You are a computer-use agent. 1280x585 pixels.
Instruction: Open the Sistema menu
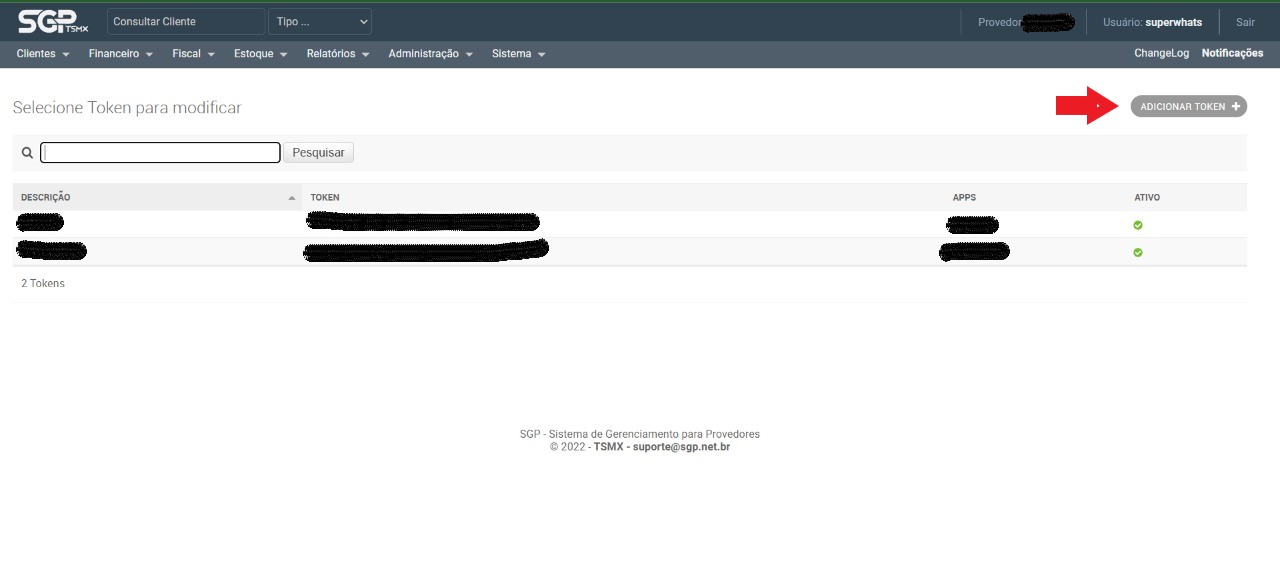point(518,54)
